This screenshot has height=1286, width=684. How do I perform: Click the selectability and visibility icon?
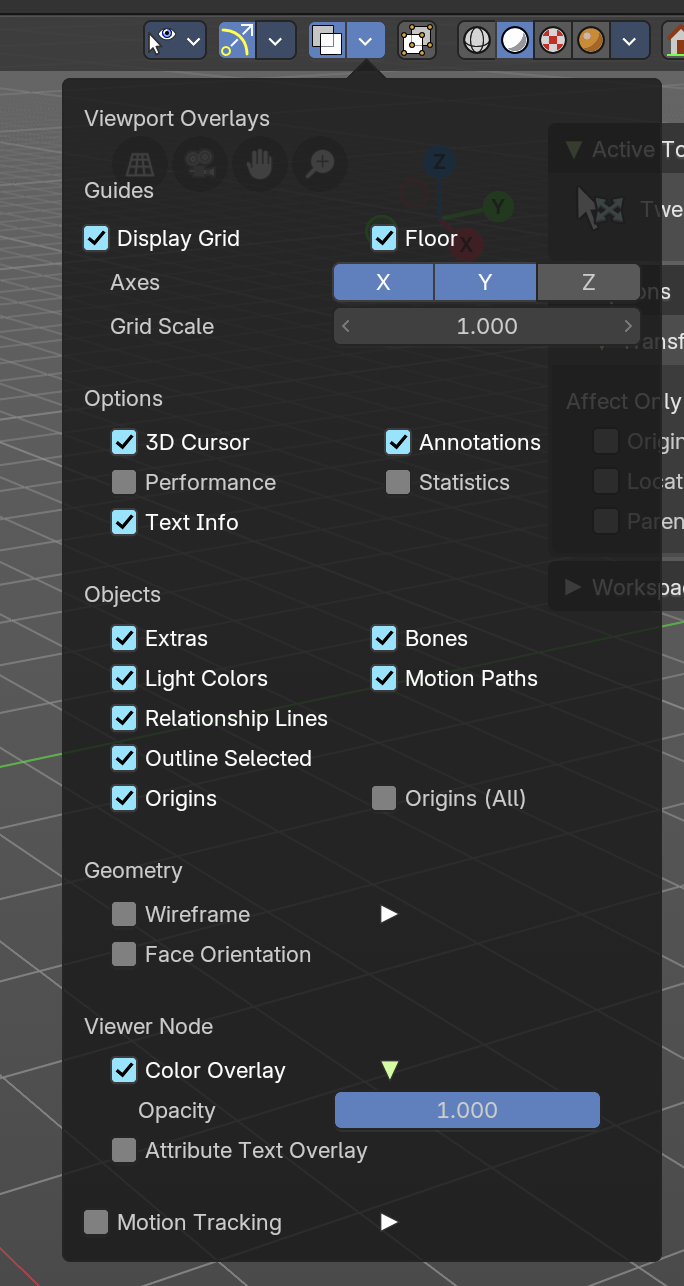160,41
